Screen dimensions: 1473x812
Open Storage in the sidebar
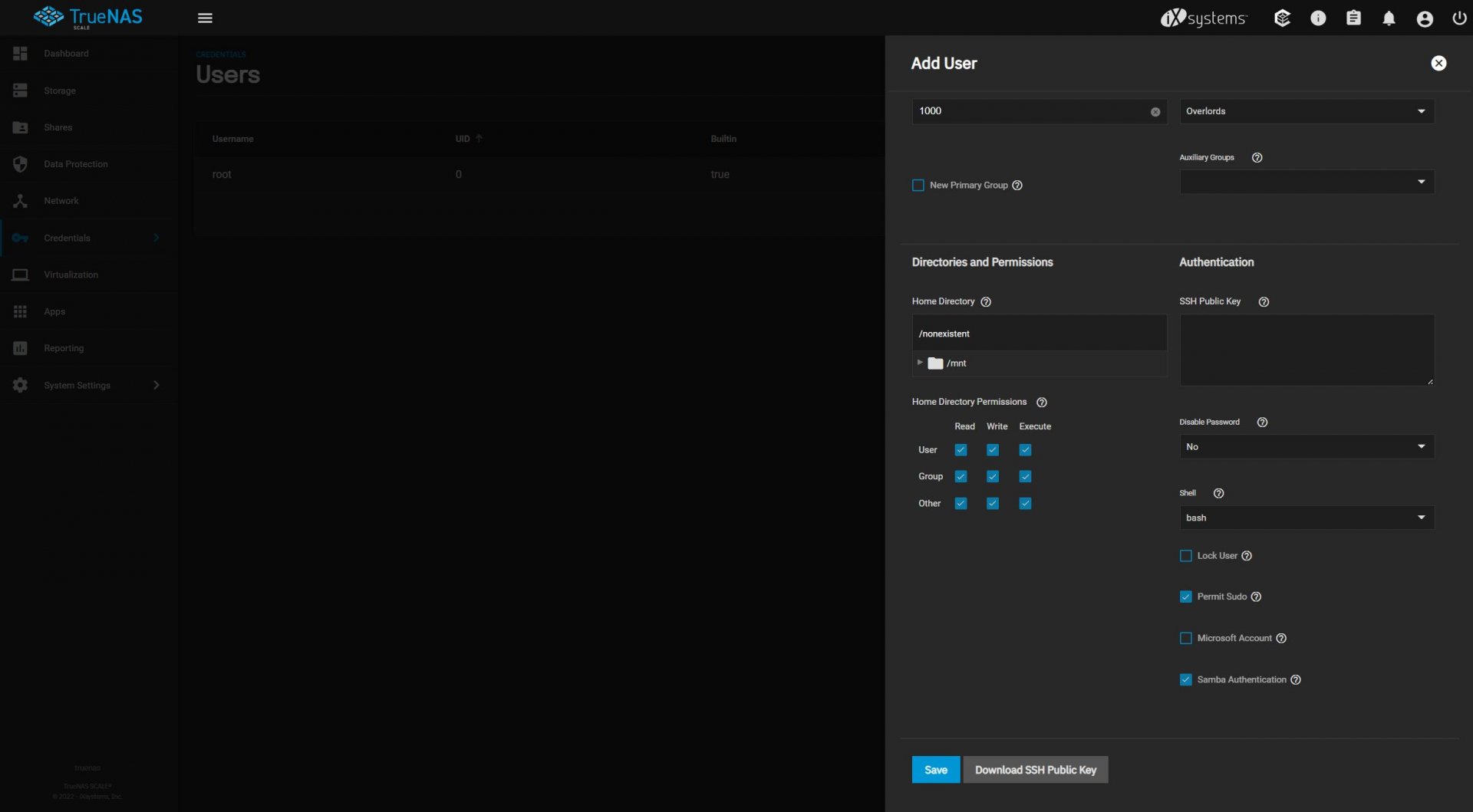coord(60,90)
